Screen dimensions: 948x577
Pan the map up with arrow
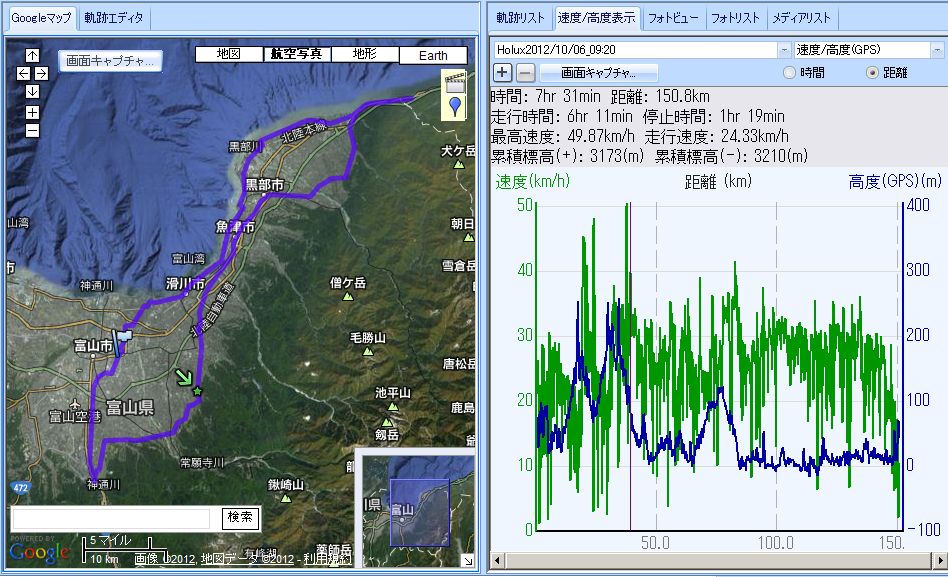32,55
